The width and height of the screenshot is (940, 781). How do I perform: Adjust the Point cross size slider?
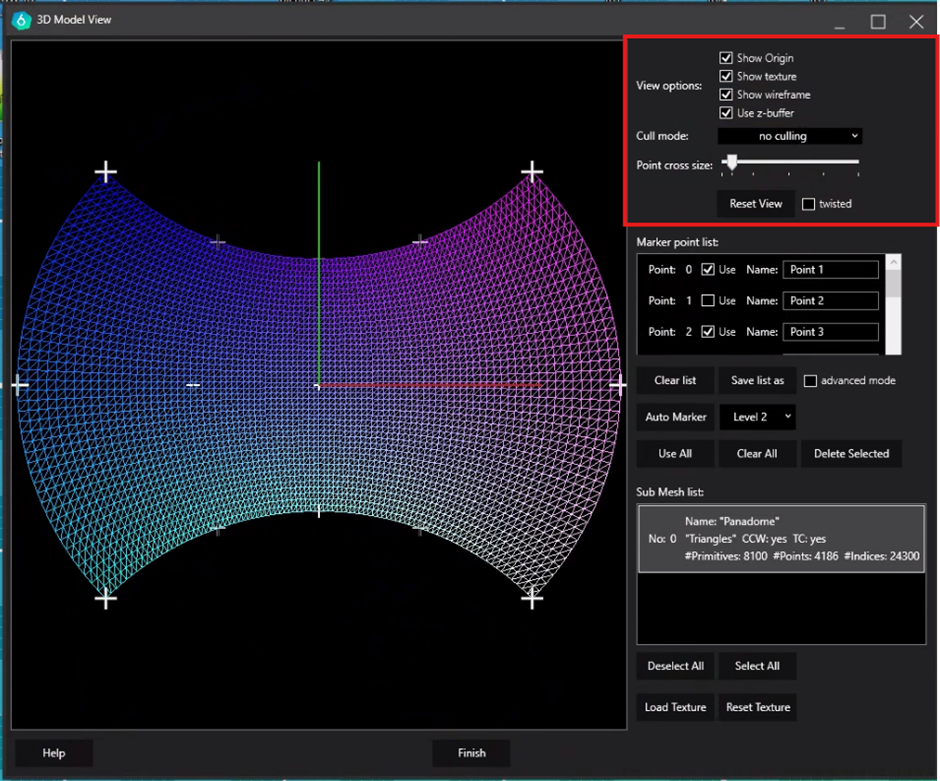[x=732, y=162]
